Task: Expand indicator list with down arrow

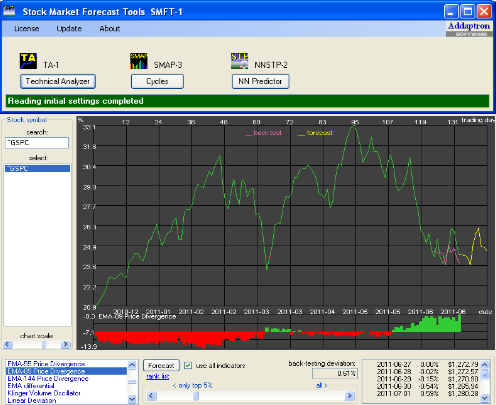Action: tap(132, 399)
